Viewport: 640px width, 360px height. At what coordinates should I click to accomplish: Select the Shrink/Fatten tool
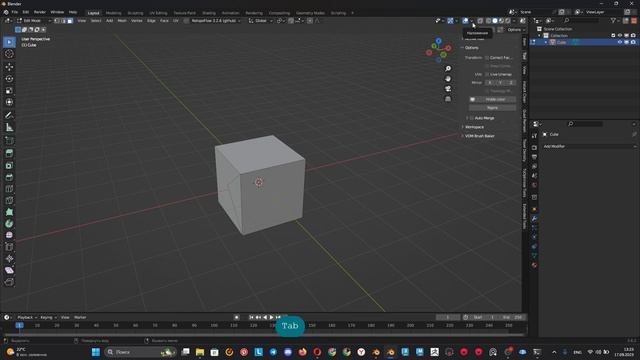(x=9, y=259)
